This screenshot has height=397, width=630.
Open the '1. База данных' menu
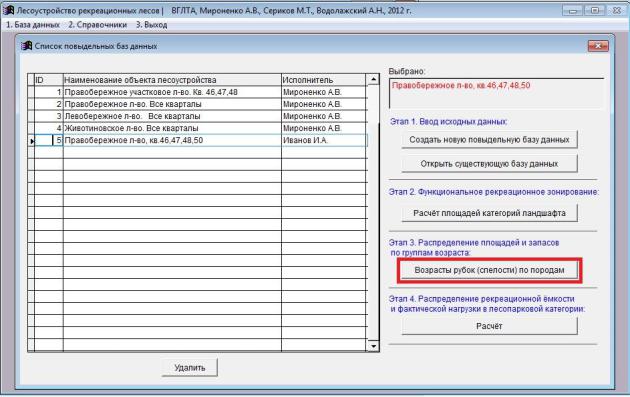[x=33, y=25]
